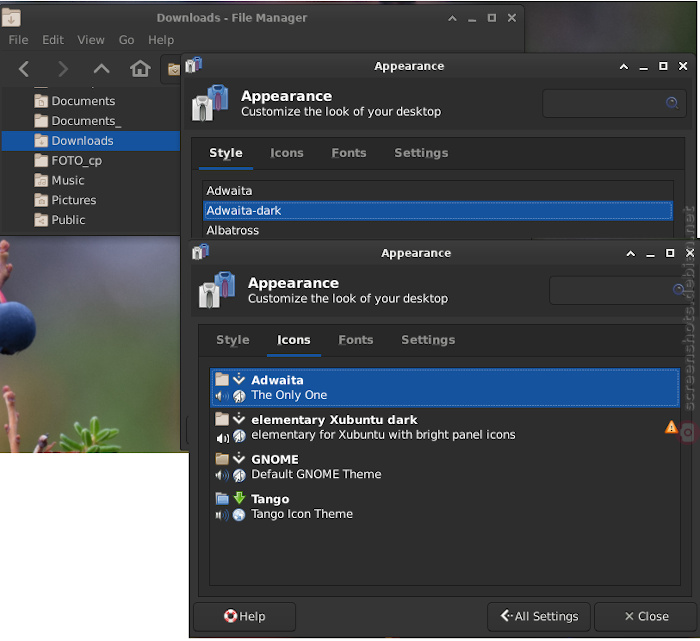Viewport: 700px width, 641px height.
Task: Open View menu in File Manager
Action: tap(91, 40)
